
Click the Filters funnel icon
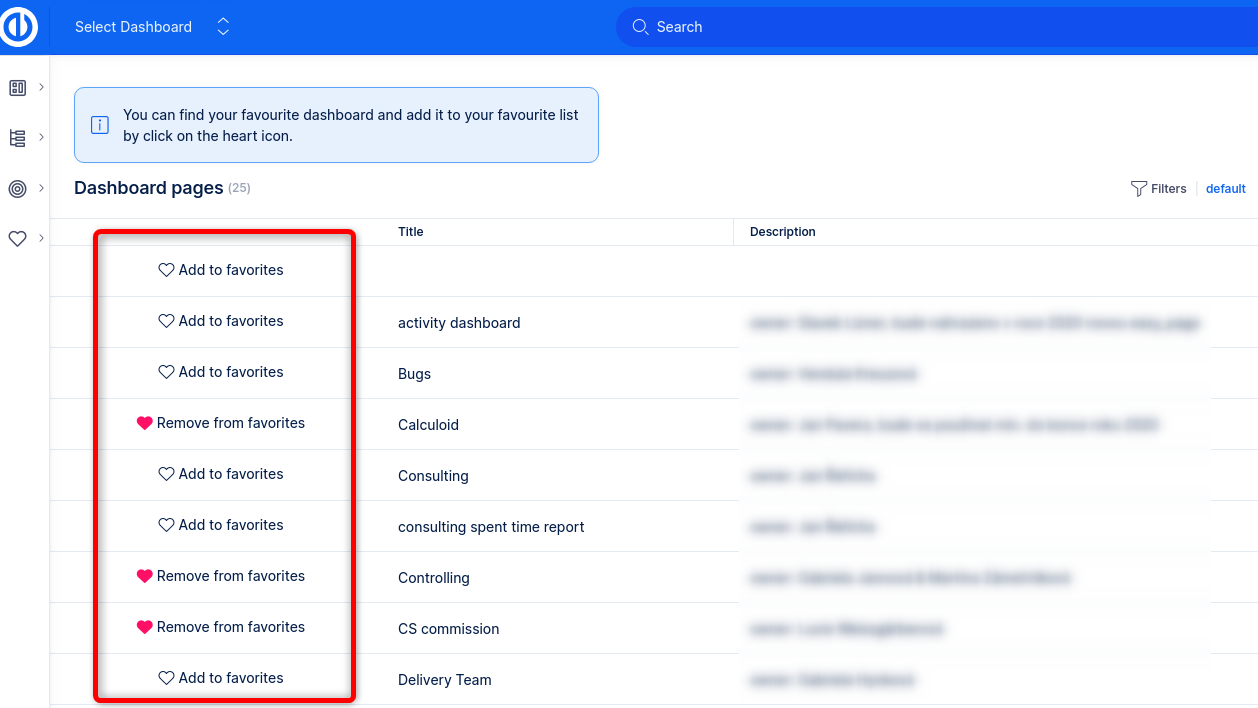(x=1138, y=189)
